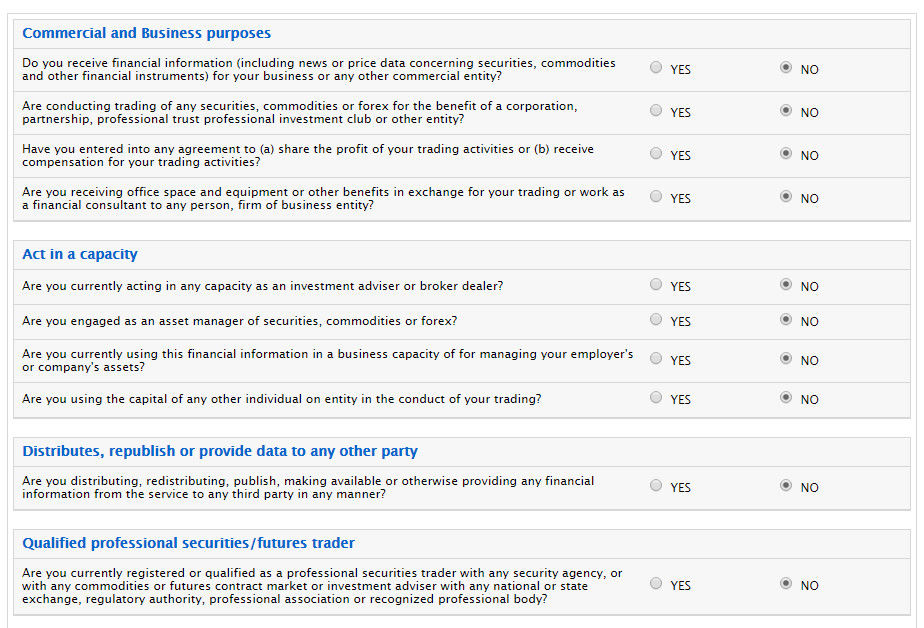Screen dimensions: 924x628
Task: Pick YES for using another individual's capital
Action: [x=656, y=398]
